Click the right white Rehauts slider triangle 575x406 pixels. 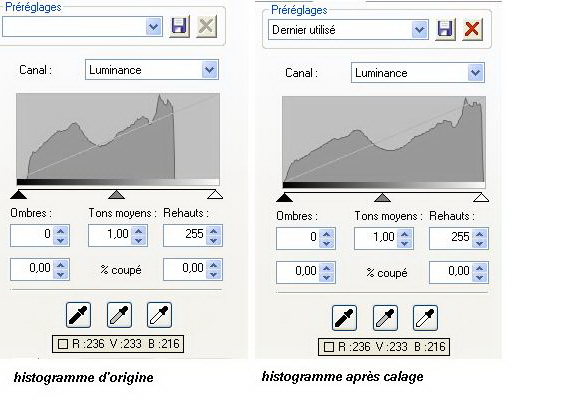point(481,198)
